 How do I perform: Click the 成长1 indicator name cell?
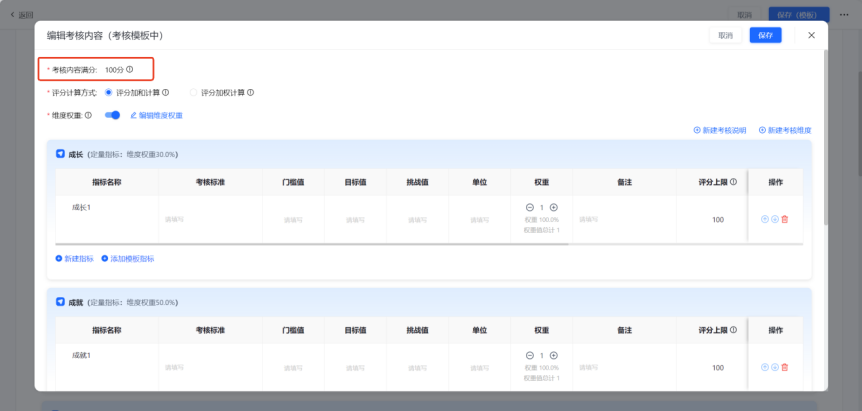coord(107,219)
